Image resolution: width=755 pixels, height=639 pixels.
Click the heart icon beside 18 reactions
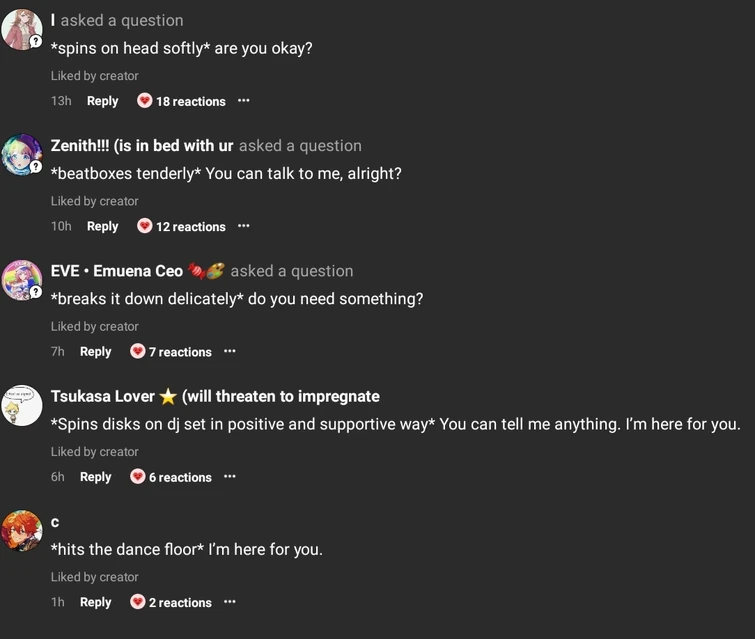point(144,101)
